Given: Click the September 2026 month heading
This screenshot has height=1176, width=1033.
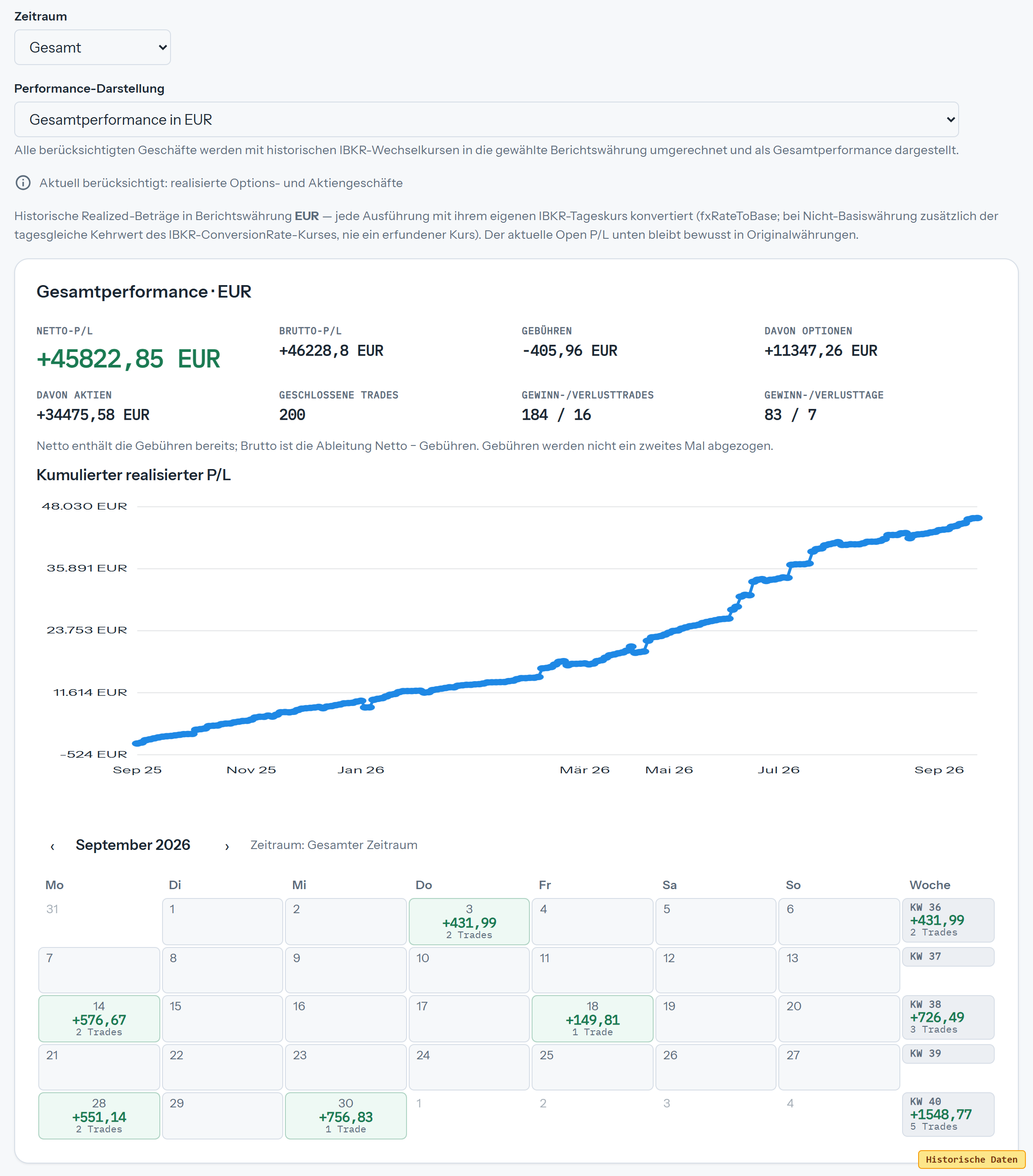Looking at the screenshot, I should point(133,845).
